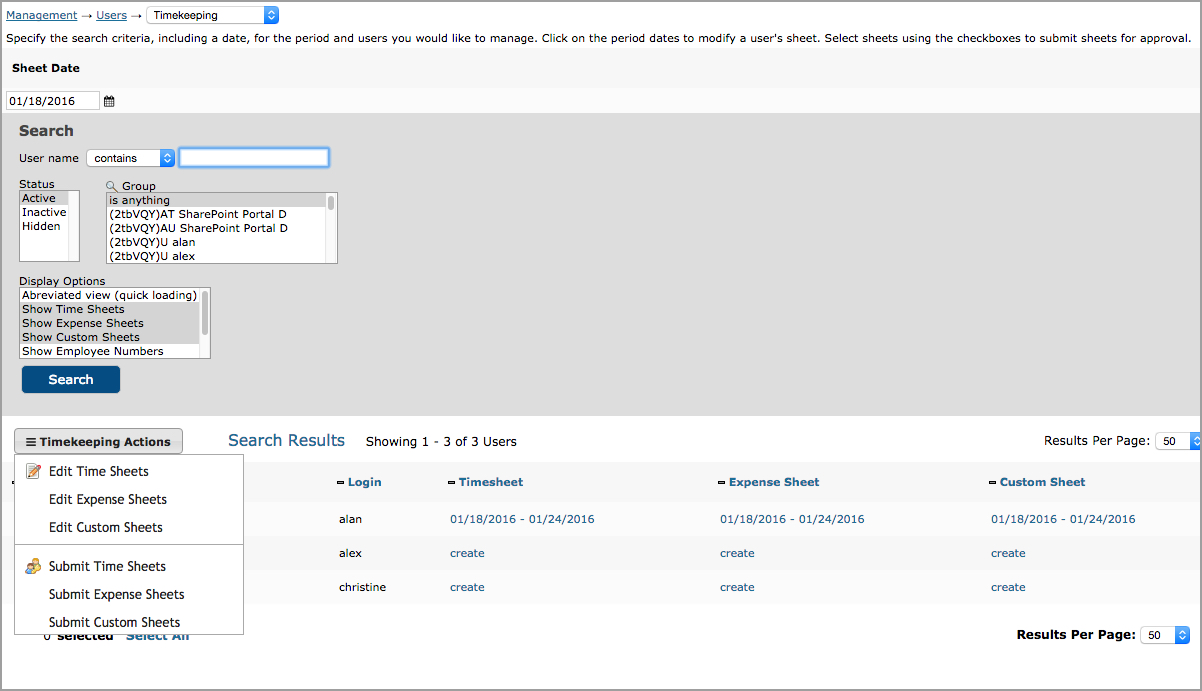Click login name 'alan' in results
1202x691 pixels.
coord(351,519)
